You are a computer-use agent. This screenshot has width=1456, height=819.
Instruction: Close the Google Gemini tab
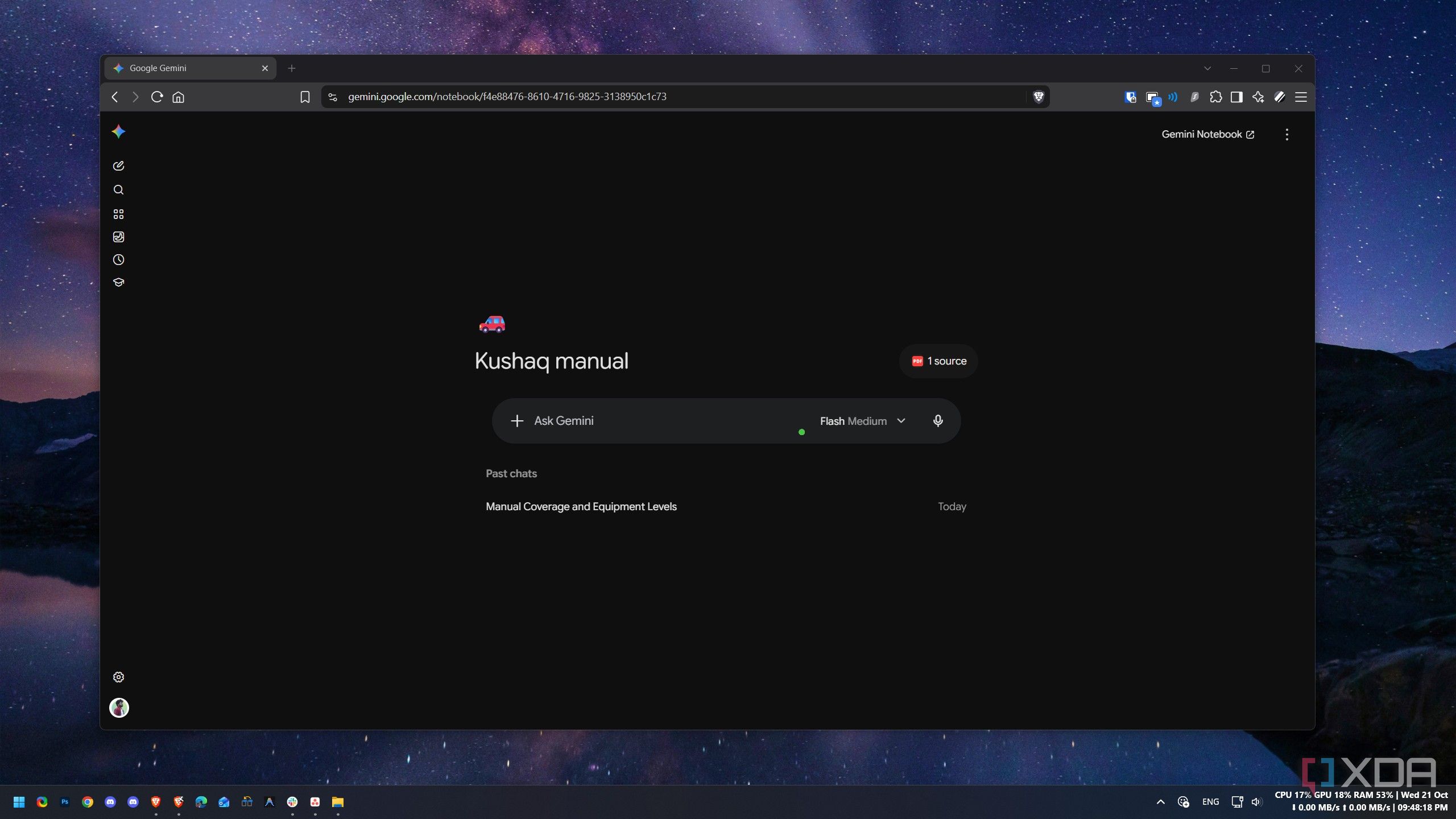pyautogui.click(x=265, y=68)
